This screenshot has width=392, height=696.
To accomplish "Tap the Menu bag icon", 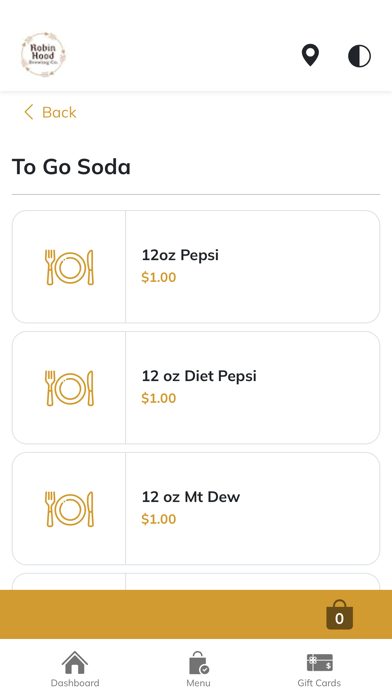I will (198, 663).
